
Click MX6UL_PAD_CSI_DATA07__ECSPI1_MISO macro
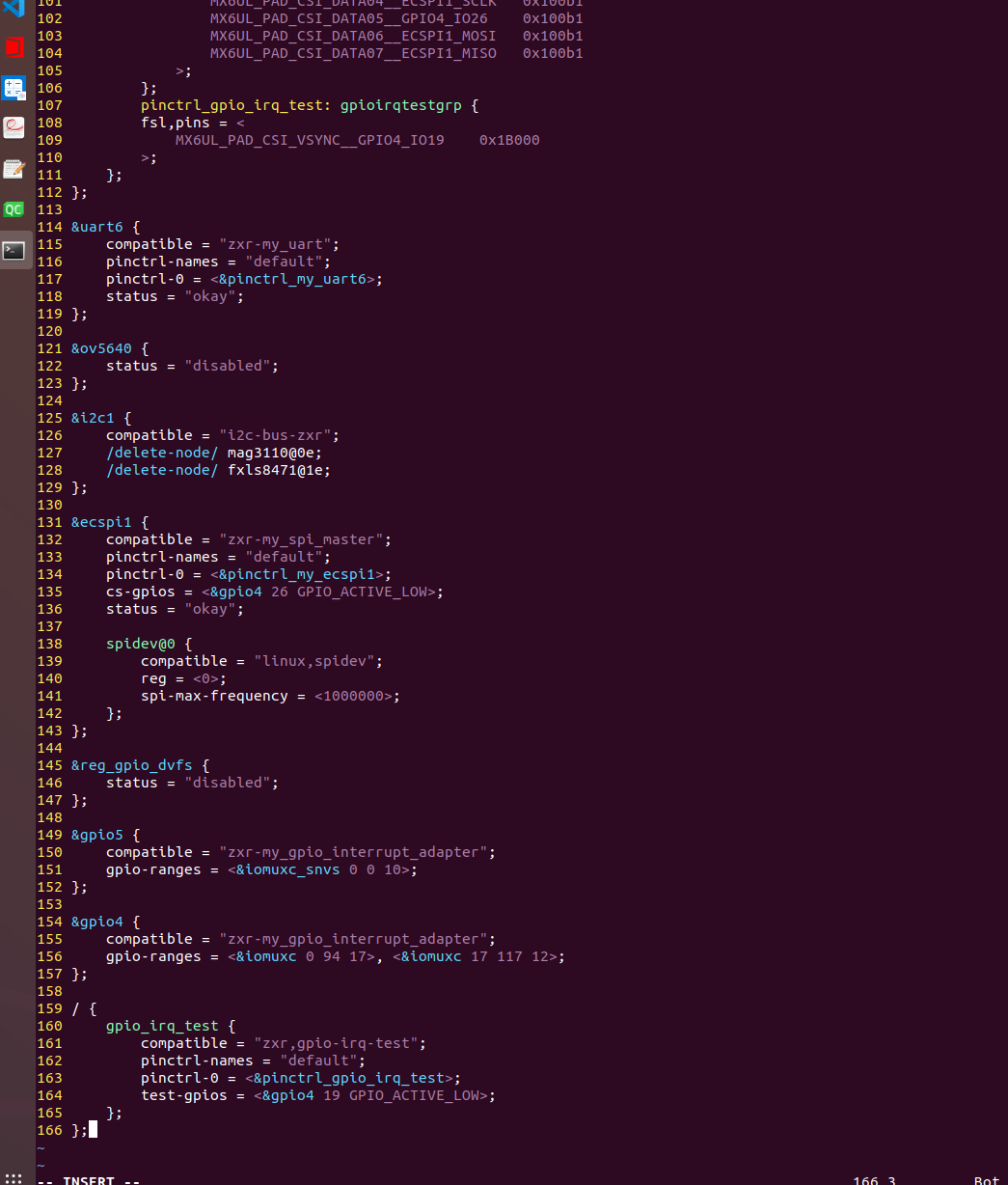pyautogui.click(x=353, y=53)
